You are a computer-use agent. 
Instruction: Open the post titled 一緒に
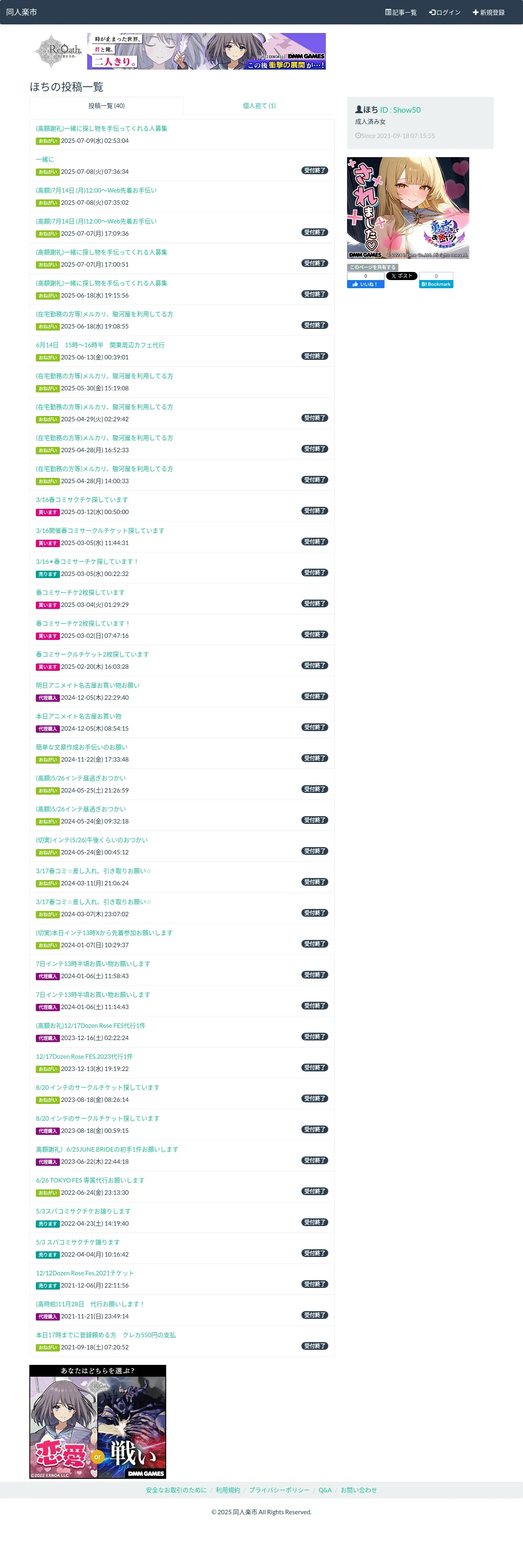tap(44, 160)
